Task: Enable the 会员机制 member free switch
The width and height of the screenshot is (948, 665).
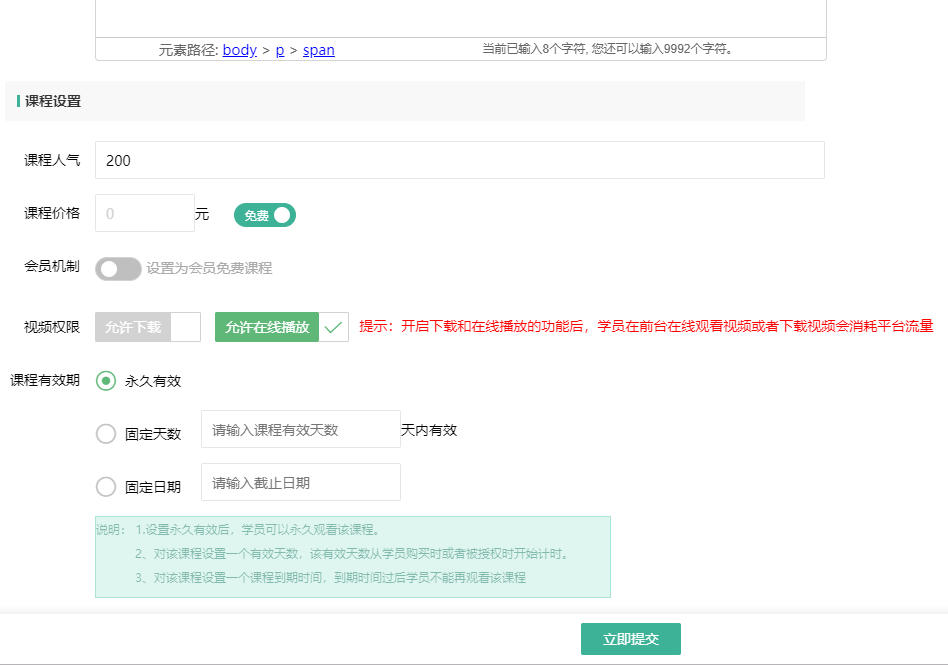Action: [x=118, y=269]
